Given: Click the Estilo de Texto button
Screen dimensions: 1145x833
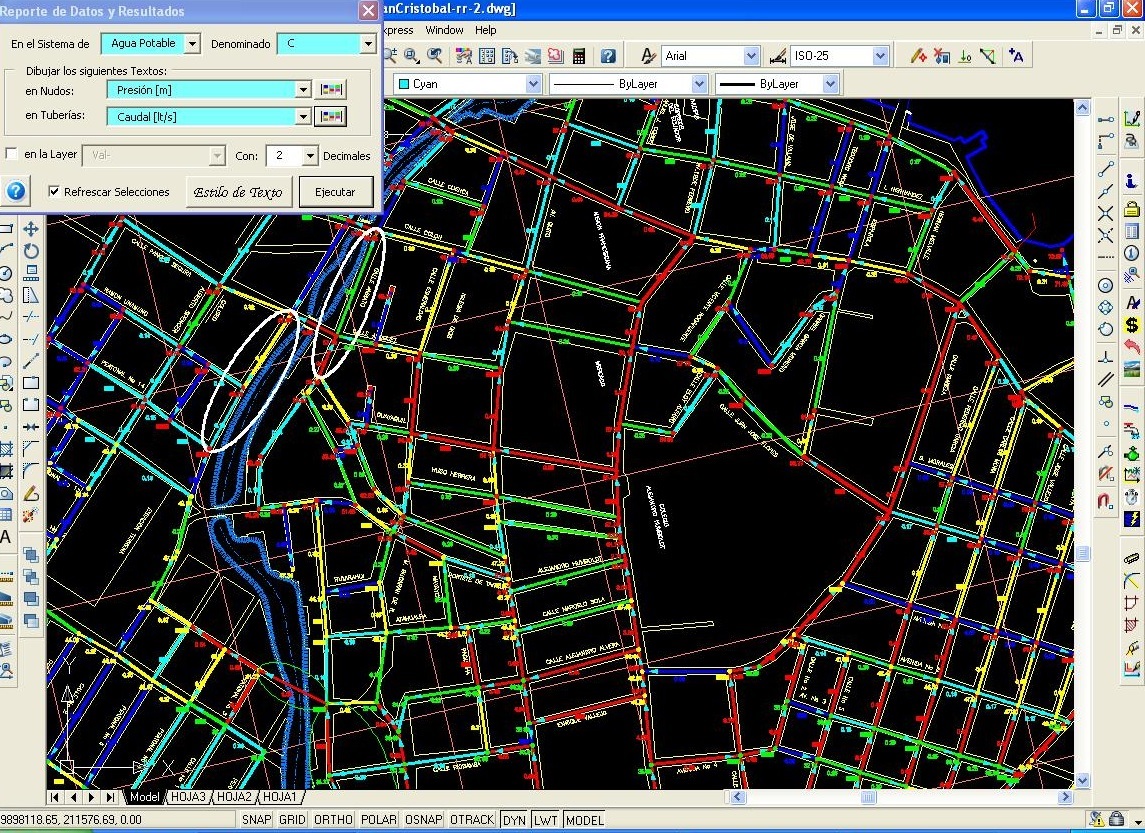Looking at the screenshot, I should click(238, 192).
